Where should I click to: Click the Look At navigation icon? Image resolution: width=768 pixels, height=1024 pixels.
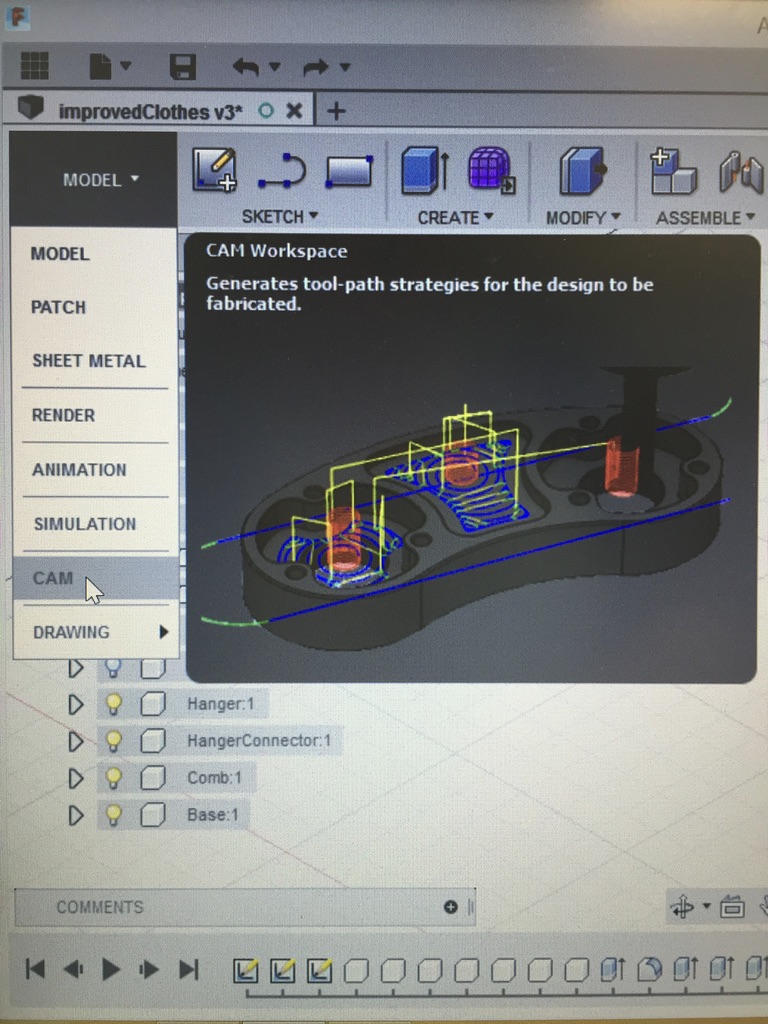(732, 907)
